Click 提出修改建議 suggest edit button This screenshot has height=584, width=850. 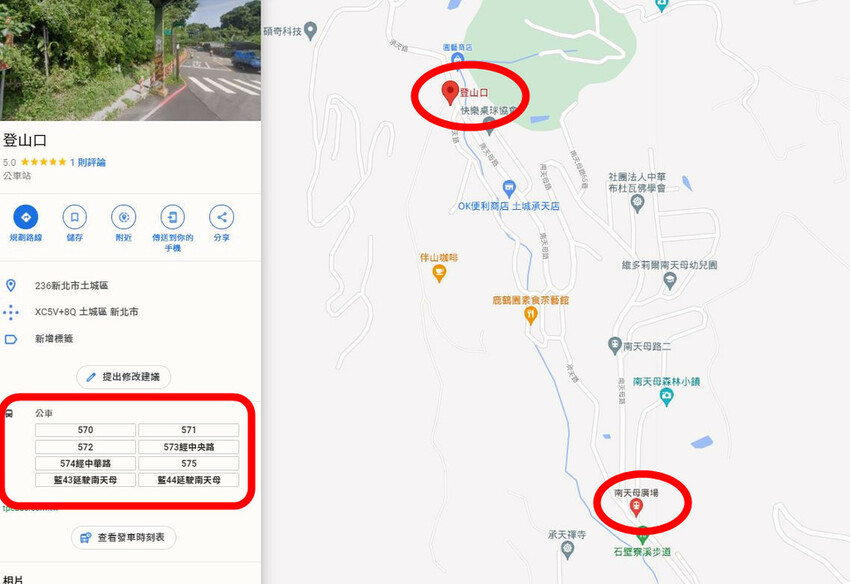pyautogui.click(x=124, y=377)
